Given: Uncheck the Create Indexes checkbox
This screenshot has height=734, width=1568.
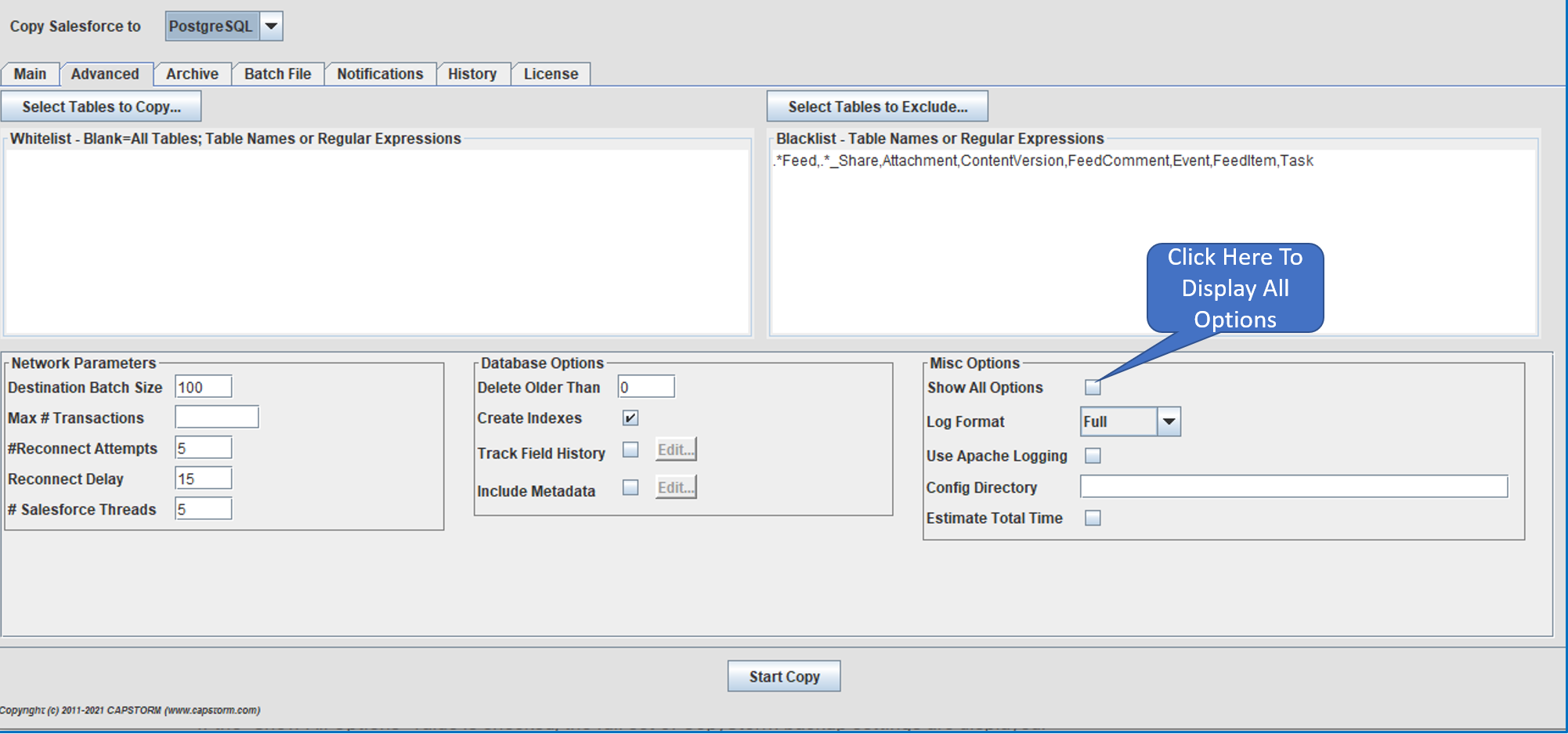Looking at the screenshot, I should 630,418.
